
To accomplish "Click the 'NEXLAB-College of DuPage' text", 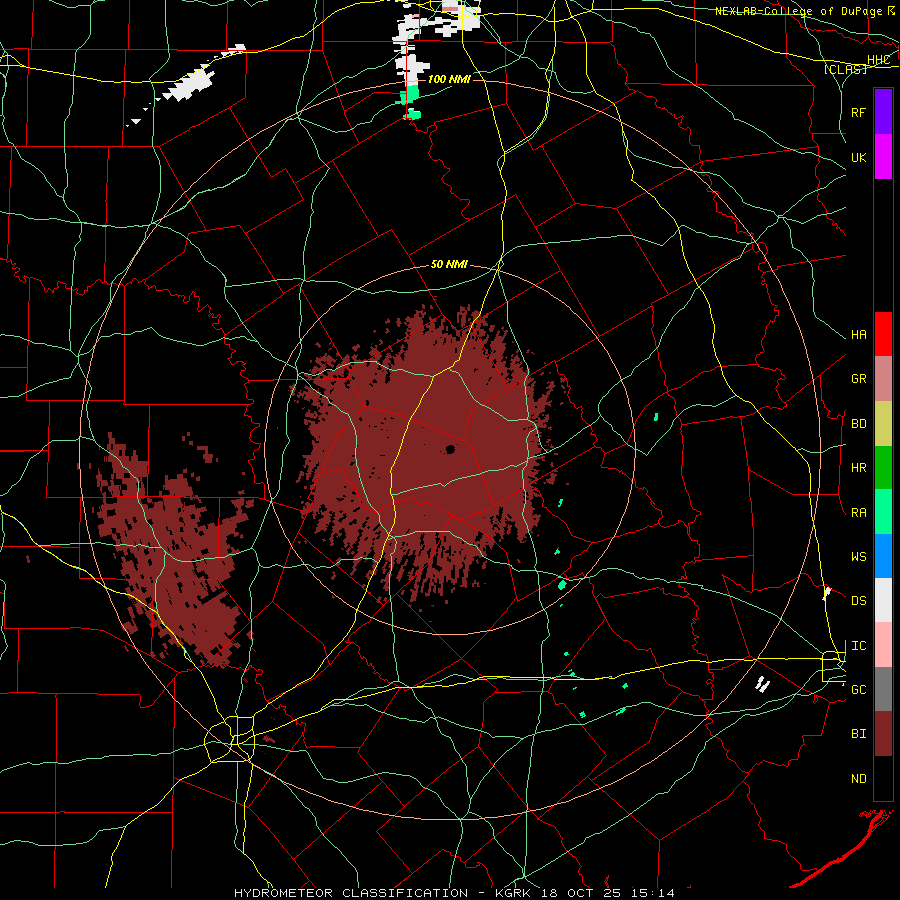I will [798, 11].
